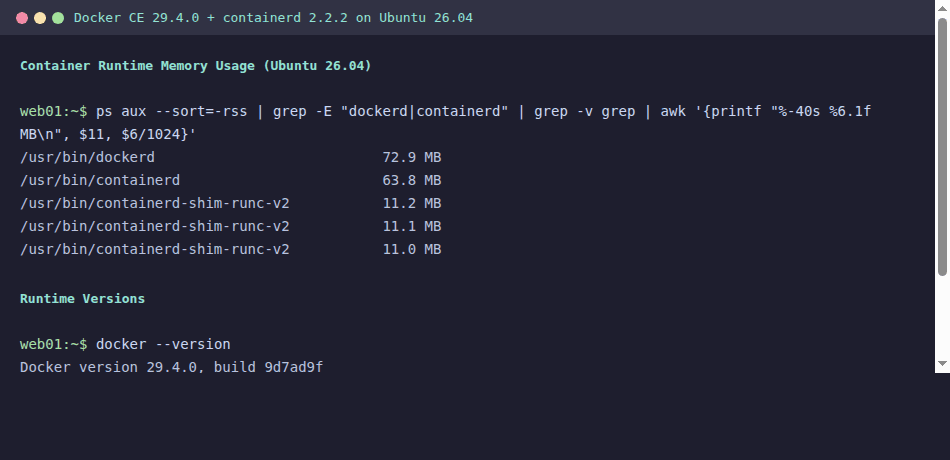This screenshot has height=460, width=950.
Task: Click the wrapped line 'MB\n", $11, $6/1024}''
Action: click(x=108, y=135)
